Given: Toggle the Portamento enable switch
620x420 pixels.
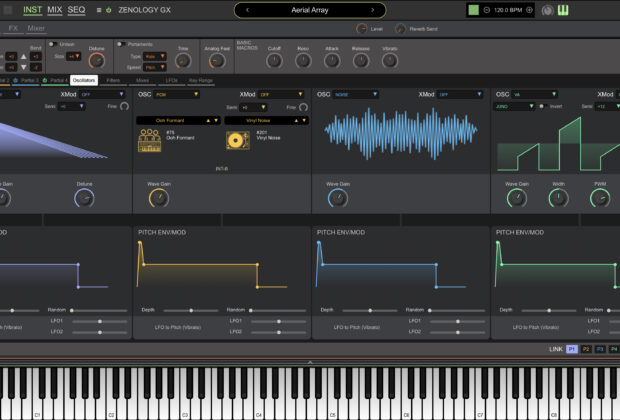Looking at the screenshot, I should point(121,44).
